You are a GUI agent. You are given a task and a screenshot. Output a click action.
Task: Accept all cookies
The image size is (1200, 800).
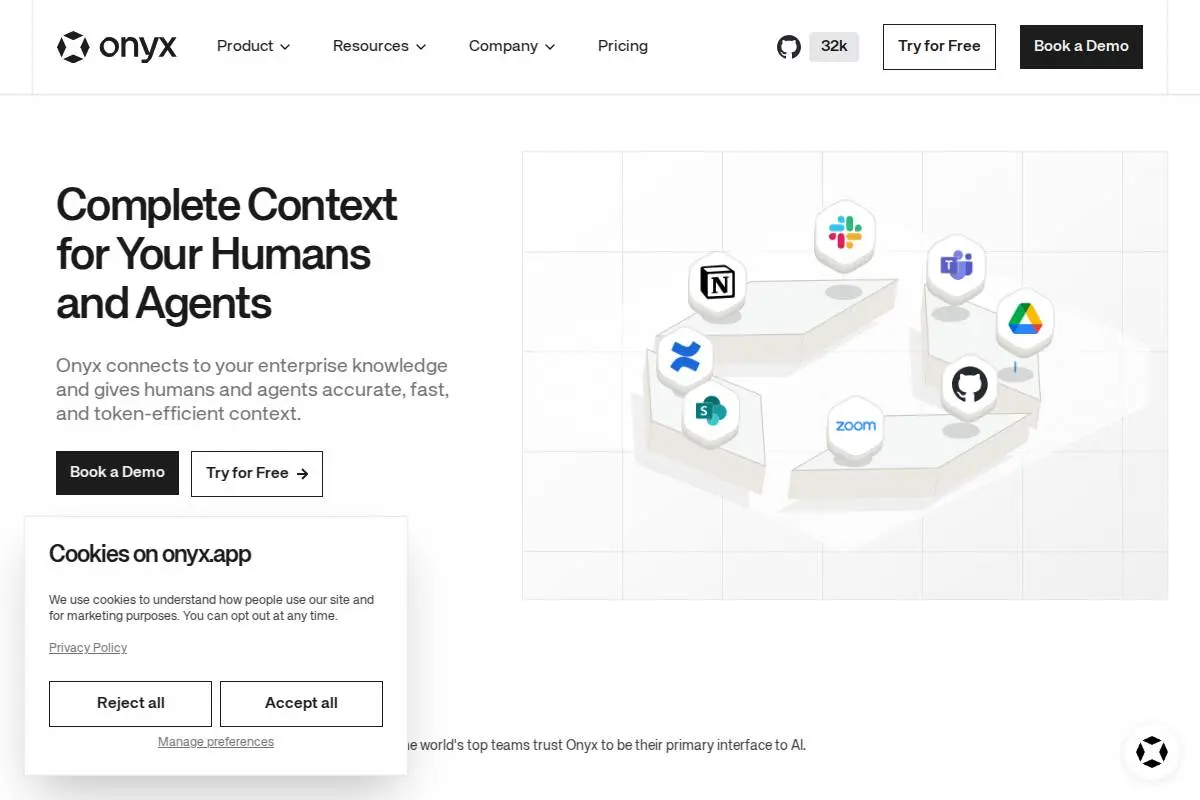coord(301,704)
